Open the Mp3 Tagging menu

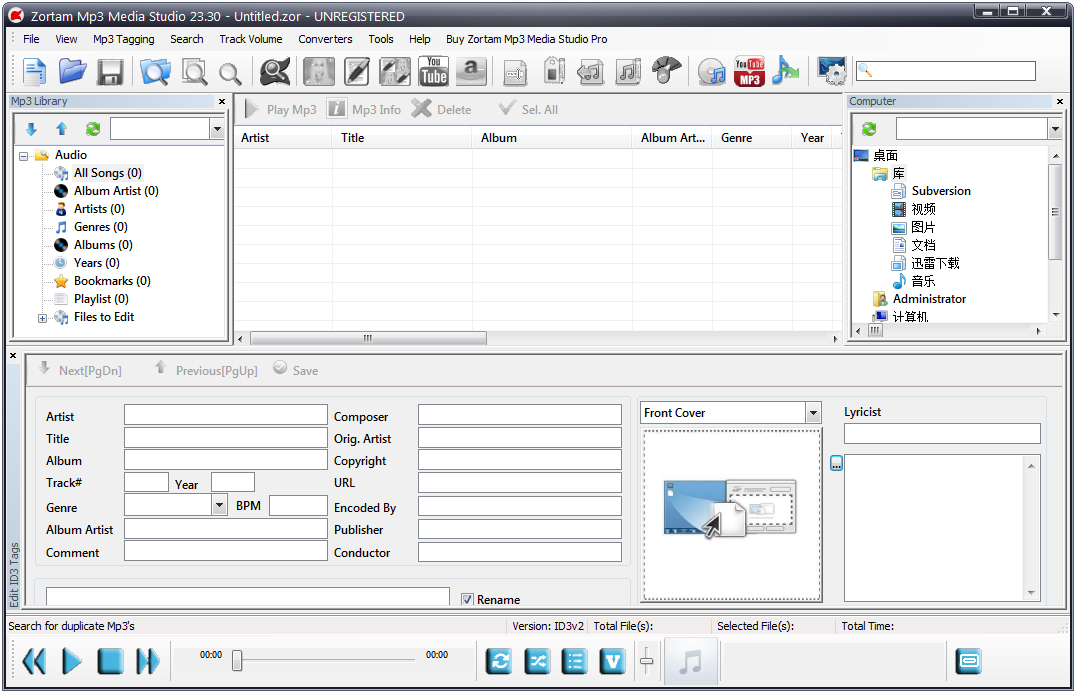point(124,39)
